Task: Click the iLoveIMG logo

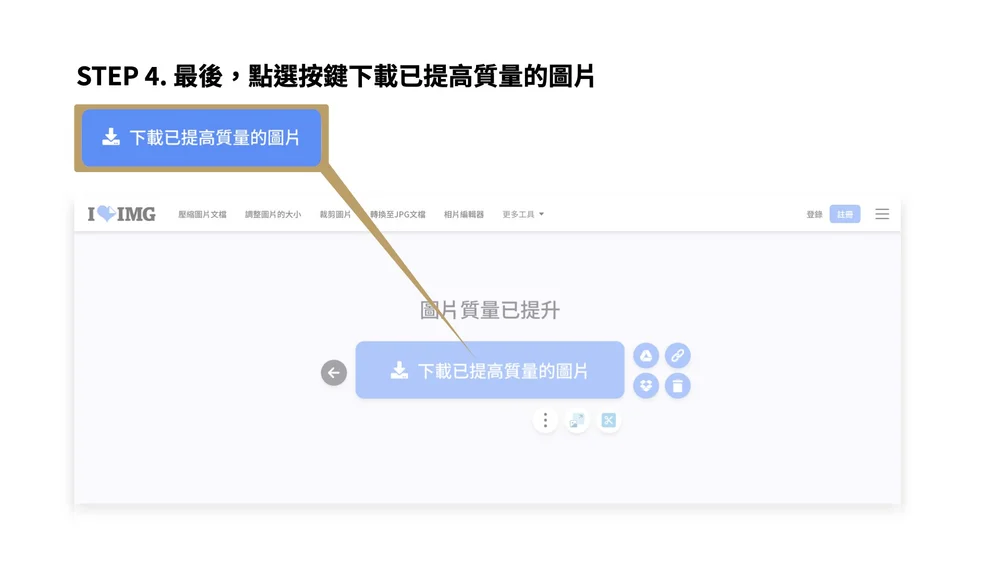Action: click(122, 214)
